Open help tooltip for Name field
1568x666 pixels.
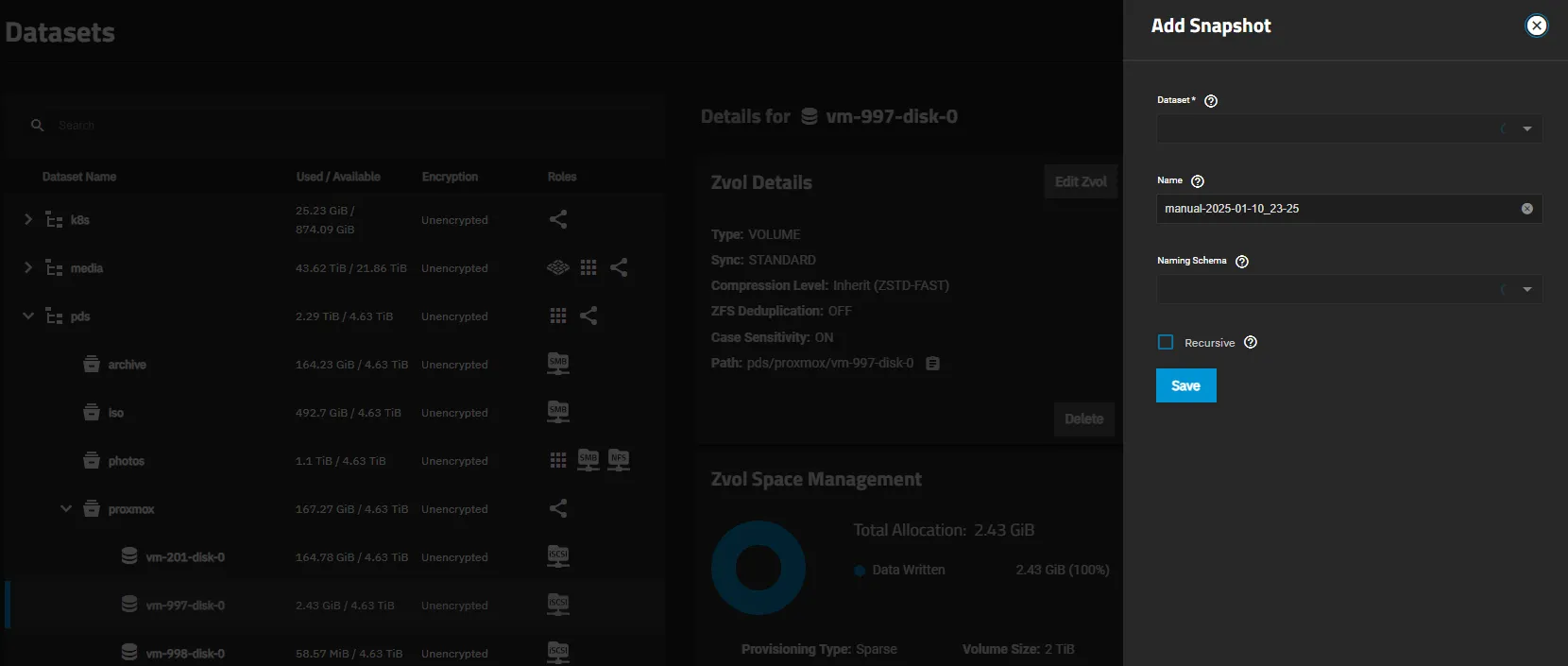tap(1198, 181)
